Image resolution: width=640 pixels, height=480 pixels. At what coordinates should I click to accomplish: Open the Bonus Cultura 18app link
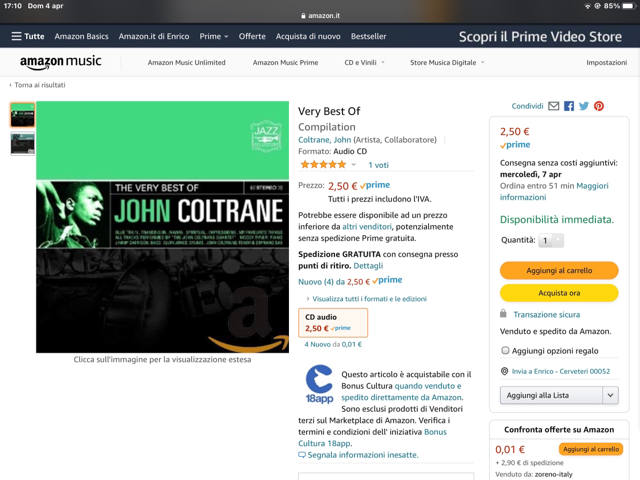click(x=373, y=438)
